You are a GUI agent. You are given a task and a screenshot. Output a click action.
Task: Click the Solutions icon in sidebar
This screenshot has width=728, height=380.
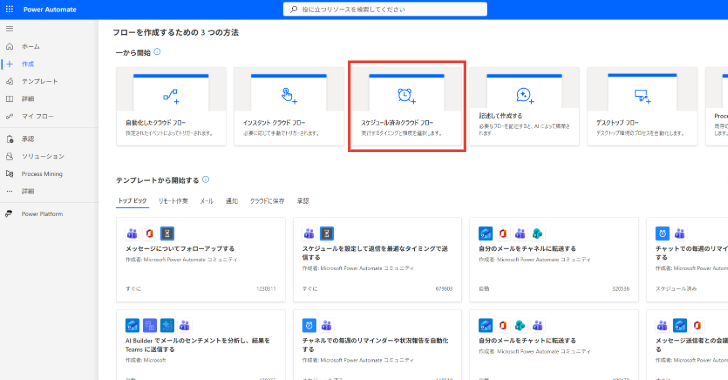9,157
